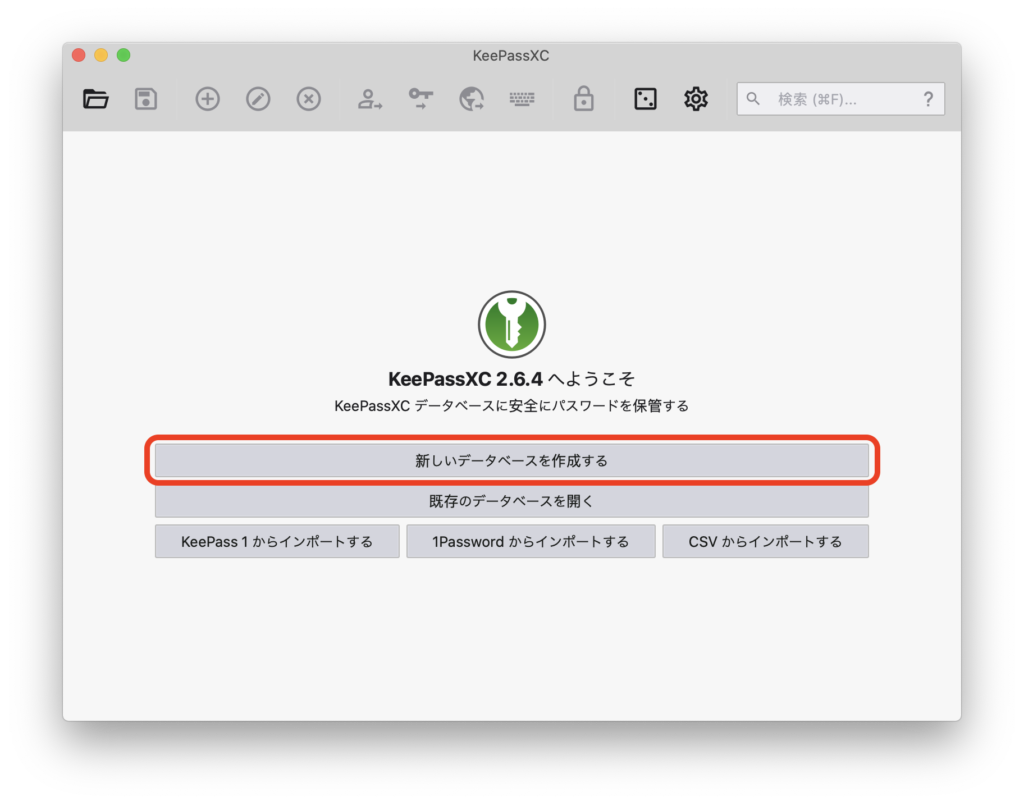This screenshot has width=1024, height=804.
Task: Click 新しいデータベースを作成する button
Action: coord(511,460)
